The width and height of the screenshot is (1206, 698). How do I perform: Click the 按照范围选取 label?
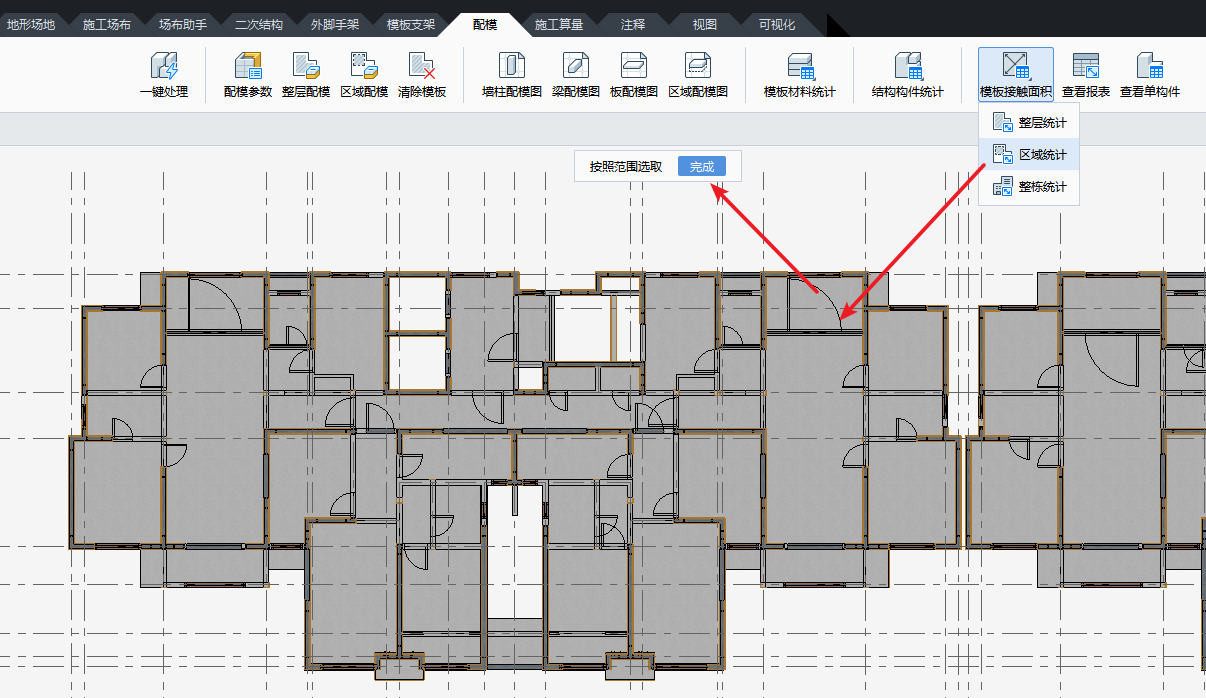tap(626, 167)
